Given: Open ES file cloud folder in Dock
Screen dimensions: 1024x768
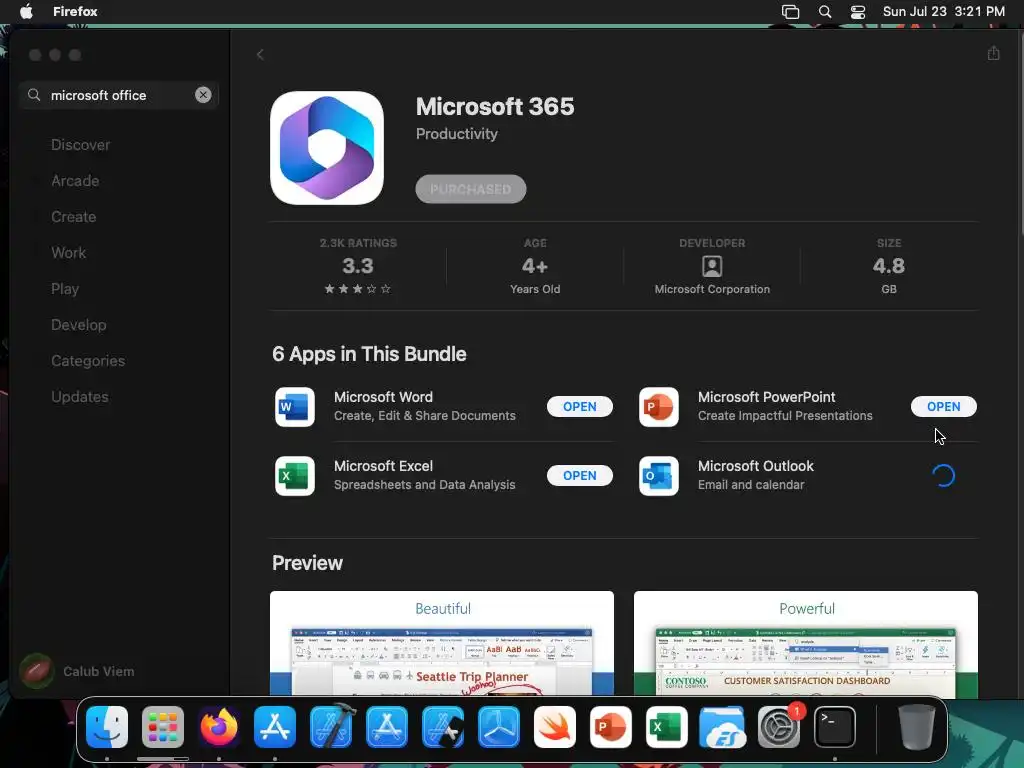Looking at the screenshot, I should 722,727.
